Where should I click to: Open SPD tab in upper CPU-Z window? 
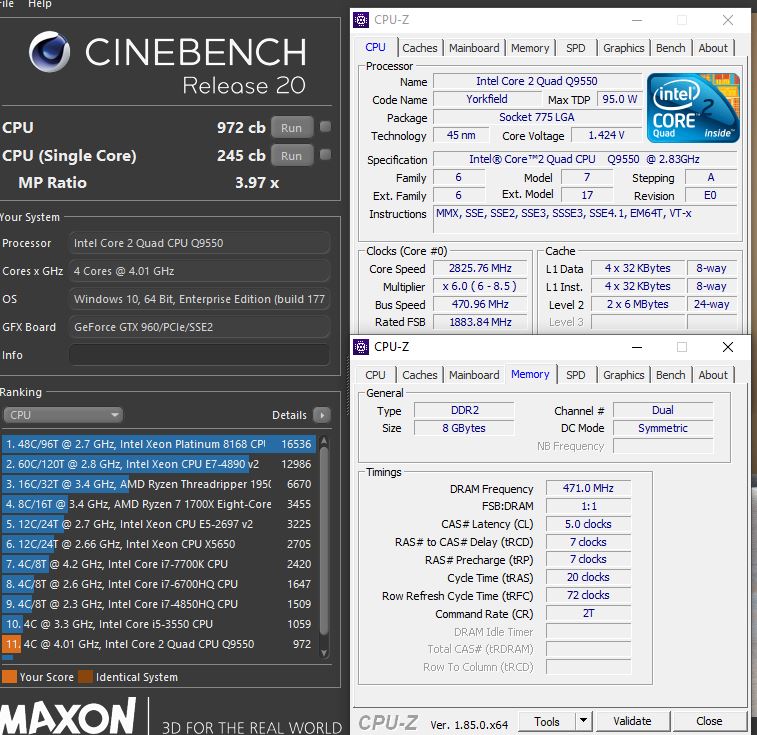pos(575,48)
